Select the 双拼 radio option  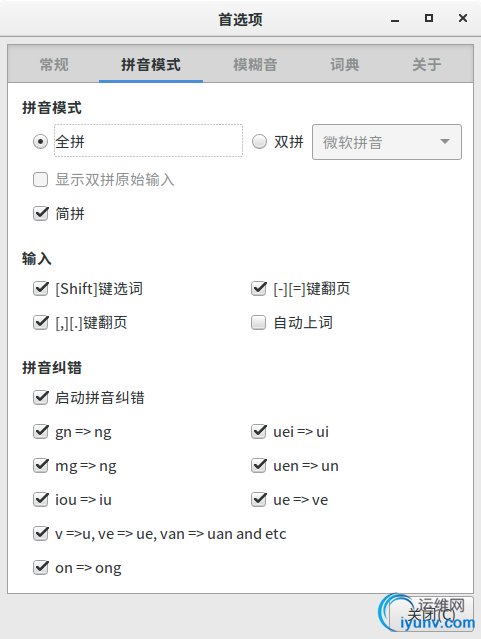(259, 142)
